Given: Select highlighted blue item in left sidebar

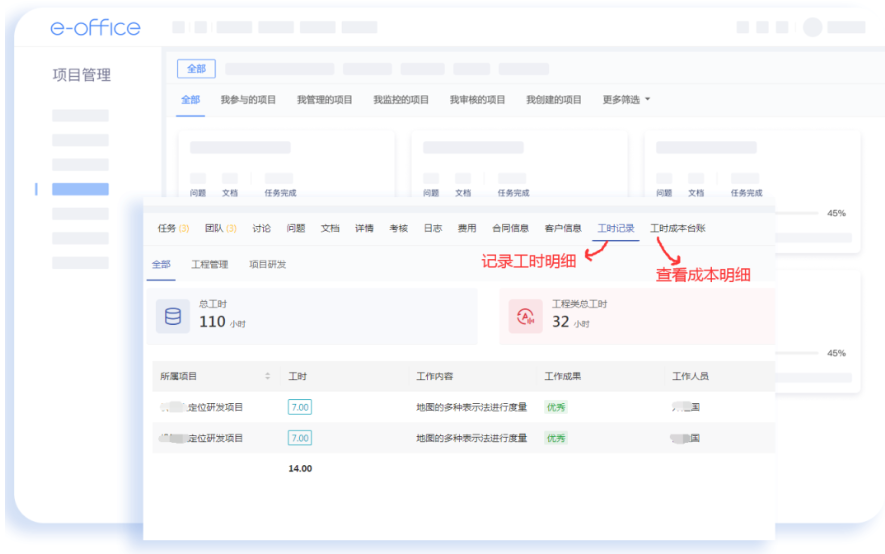Looking at the screenshot, I should (80, 189).
